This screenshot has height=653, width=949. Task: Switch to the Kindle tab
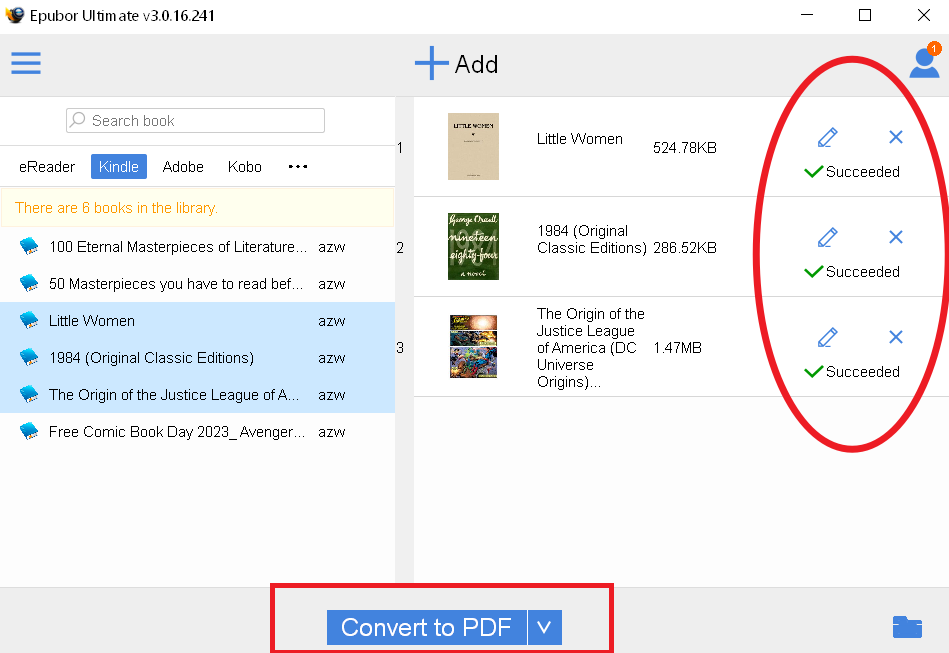pos(119,166)
